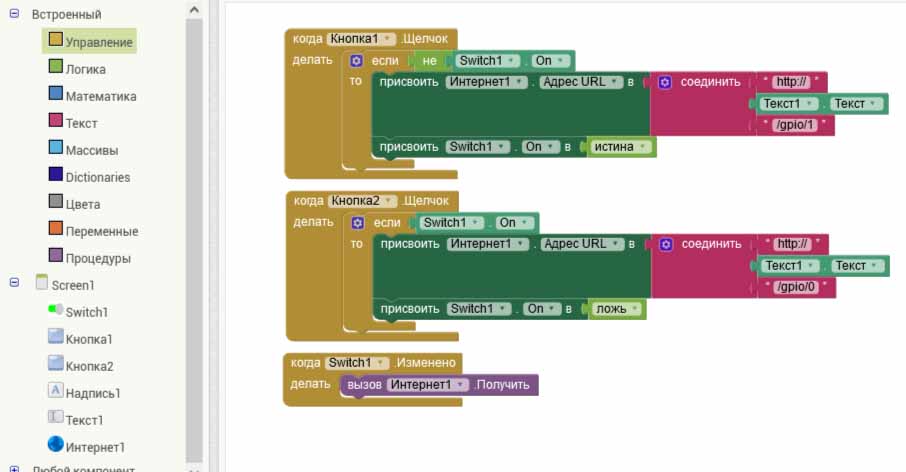Click the Screen1 form icon

(41, 284)
